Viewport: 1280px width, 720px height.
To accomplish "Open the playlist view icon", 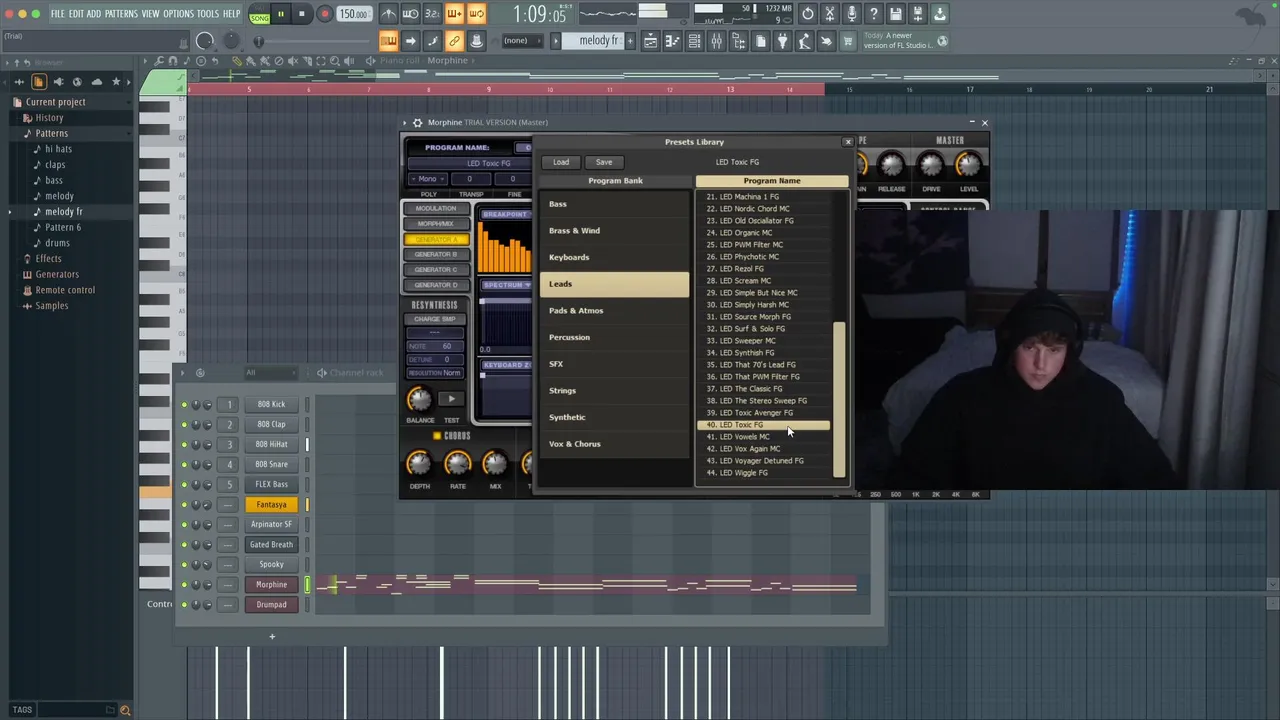I will (650, 41).
